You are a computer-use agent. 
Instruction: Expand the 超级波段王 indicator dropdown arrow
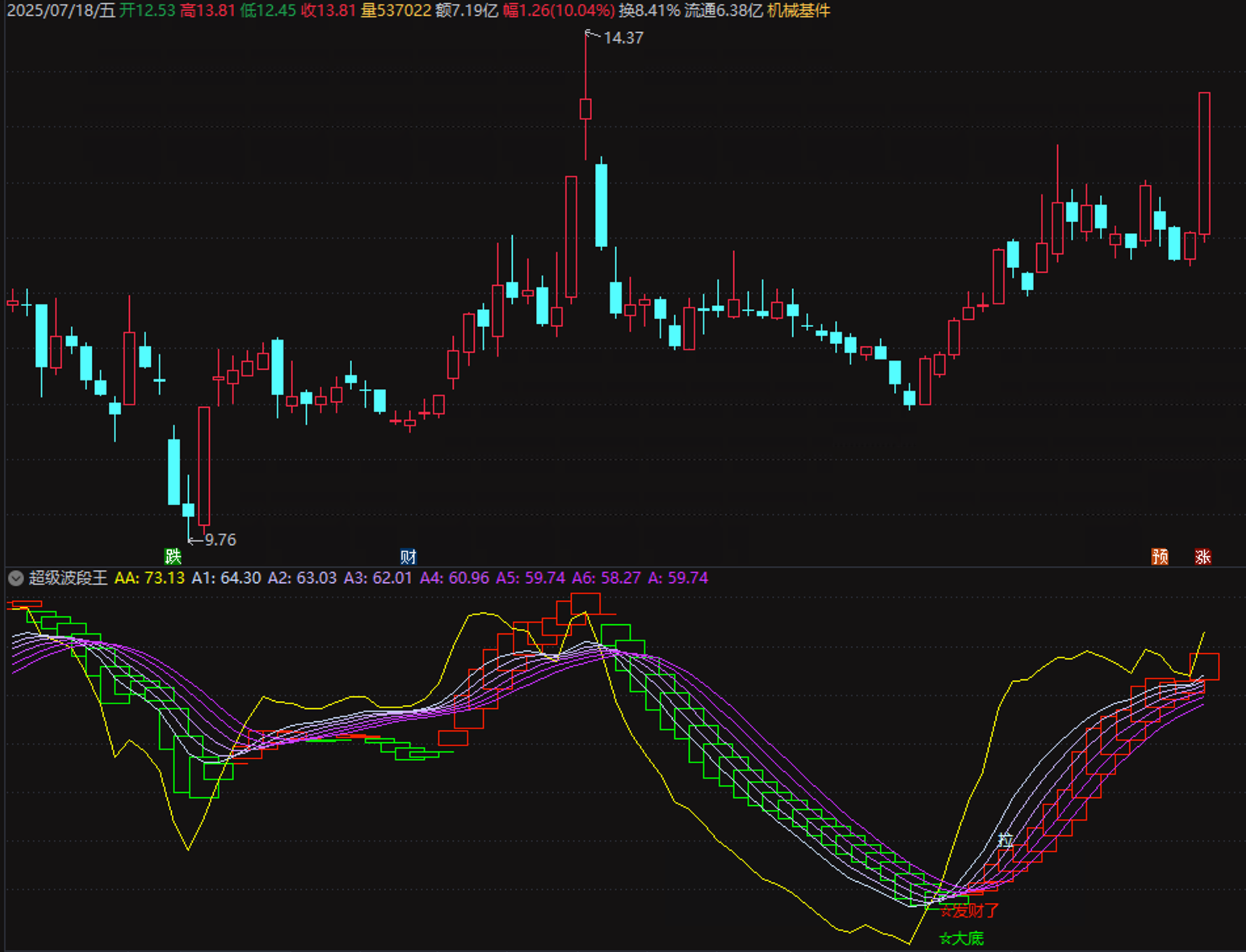(16, 578)
